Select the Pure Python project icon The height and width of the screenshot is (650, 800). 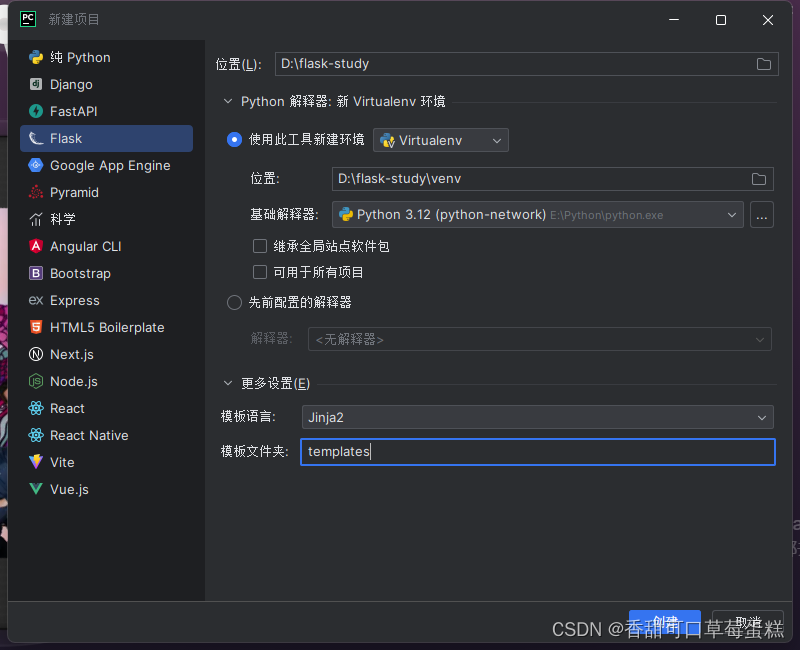pos(36,57)
